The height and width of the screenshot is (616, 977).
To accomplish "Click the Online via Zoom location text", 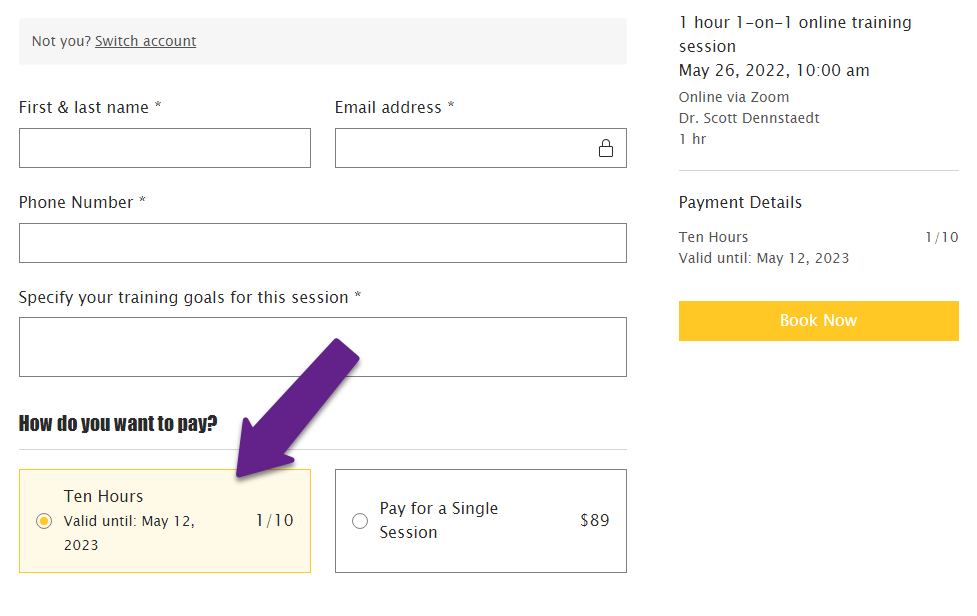I will [x=733, y=97].
